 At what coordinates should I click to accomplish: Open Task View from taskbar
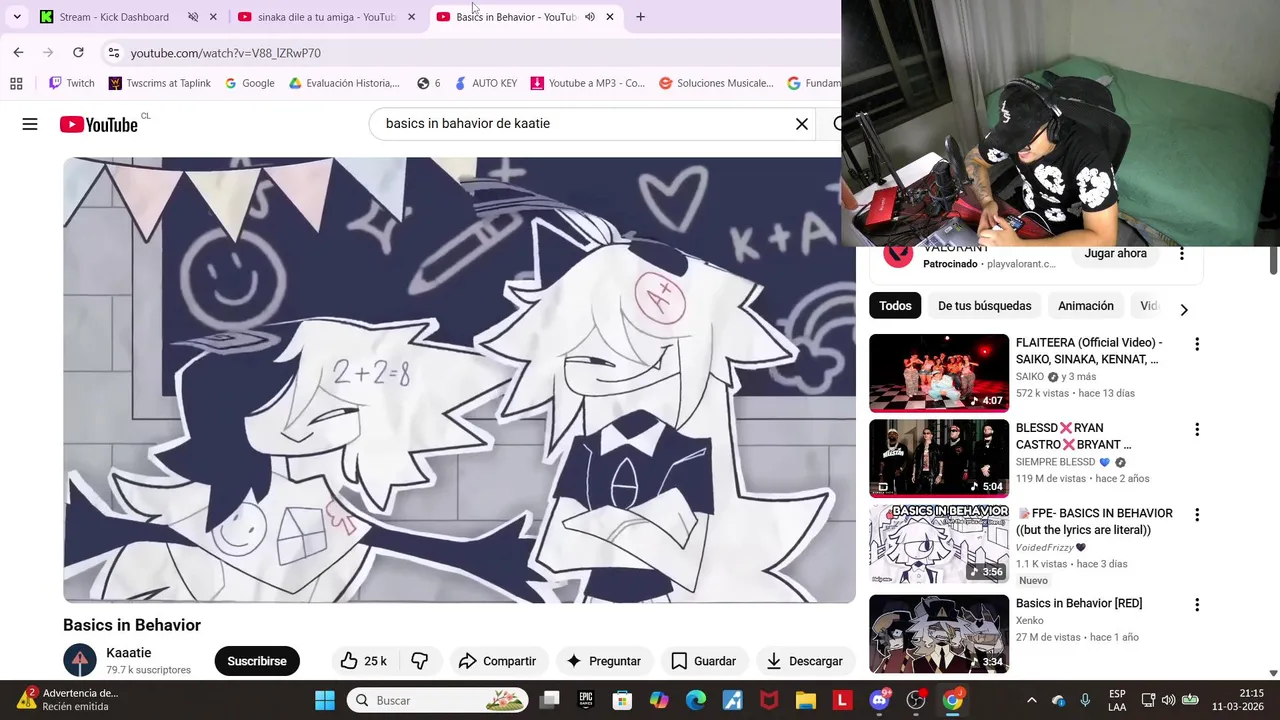550,700
